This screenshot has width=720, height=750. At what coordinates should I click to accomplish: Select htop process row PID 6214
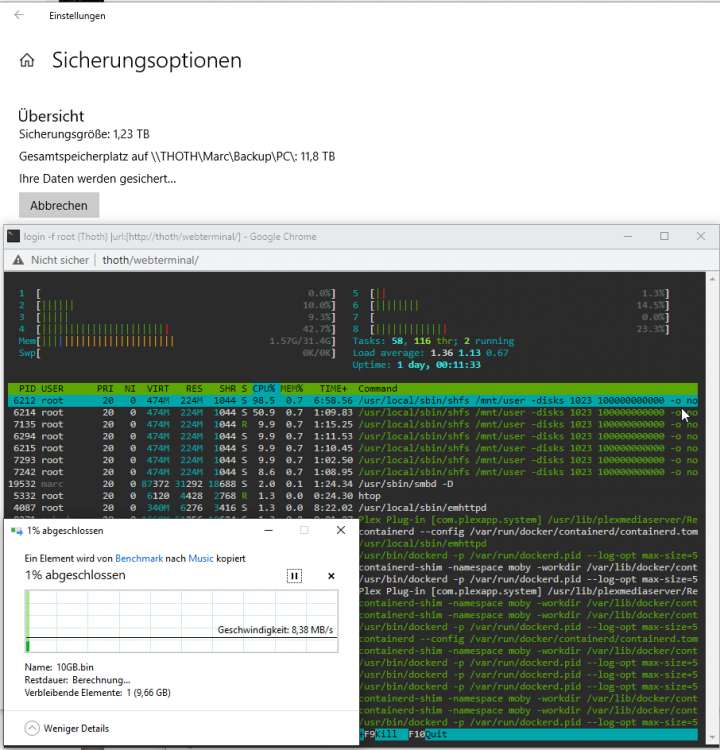coord(353,412)
